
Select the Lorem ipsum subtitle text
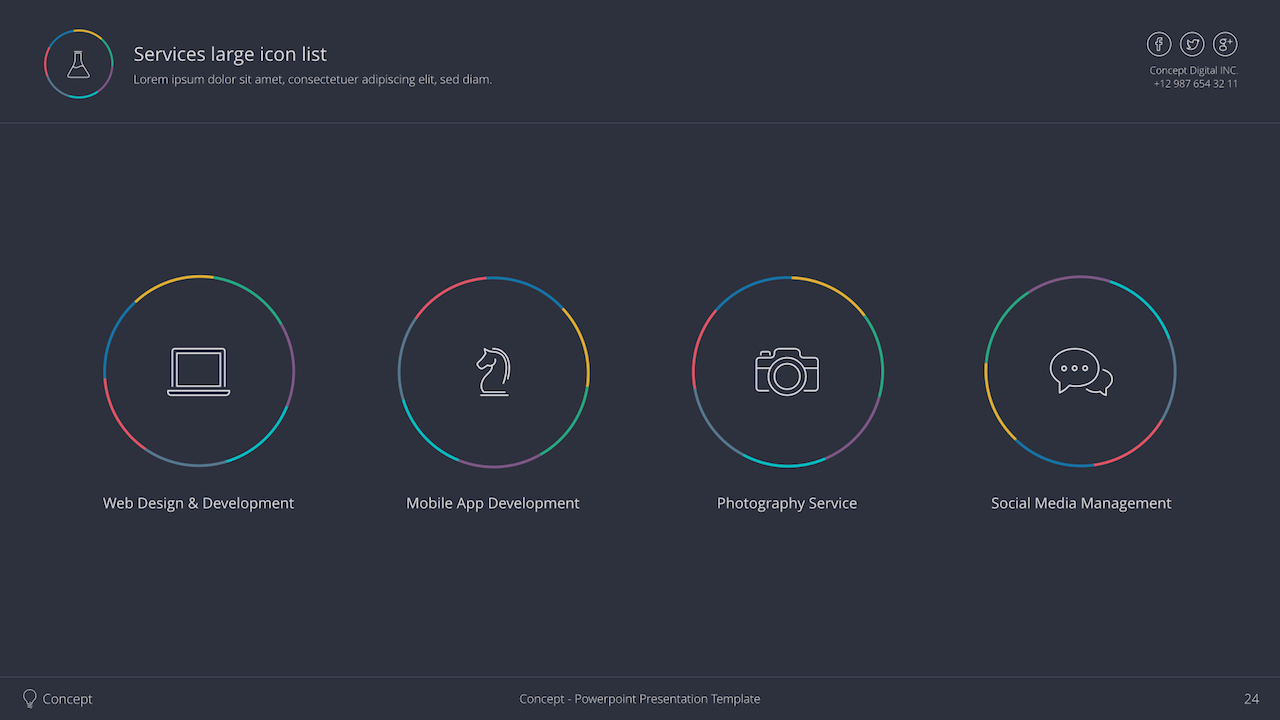coord(312,79)
